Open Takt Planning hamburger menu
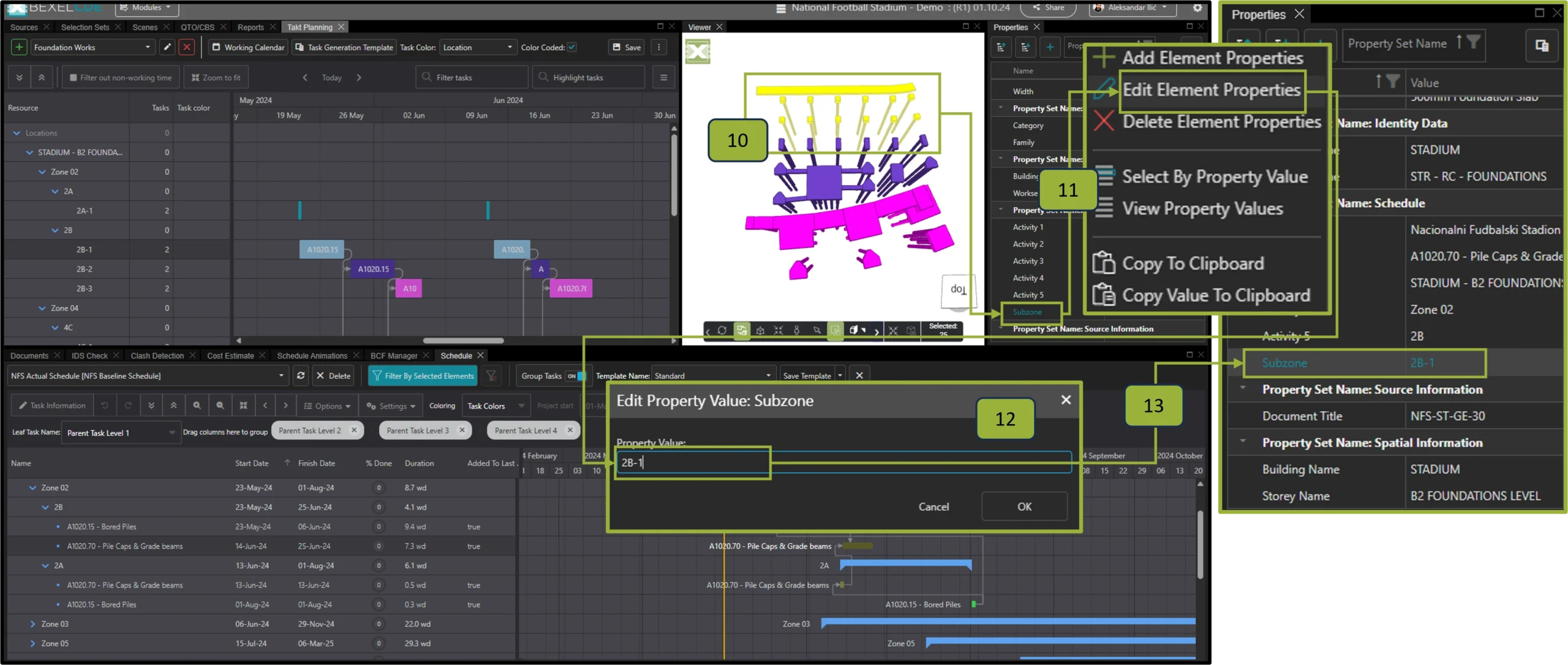 point(663,78)
